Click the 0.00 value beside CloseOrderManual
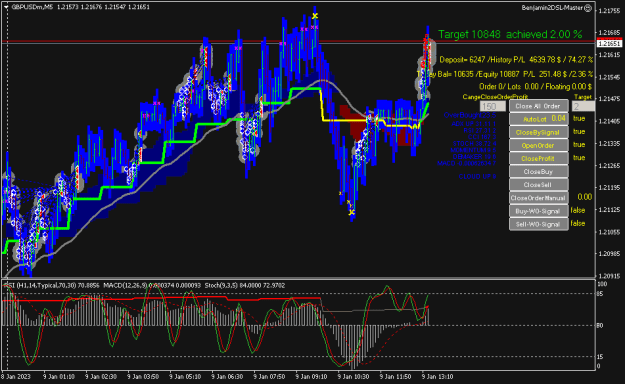The height and width of the screenshot is (384, 625). pos(584,197)
